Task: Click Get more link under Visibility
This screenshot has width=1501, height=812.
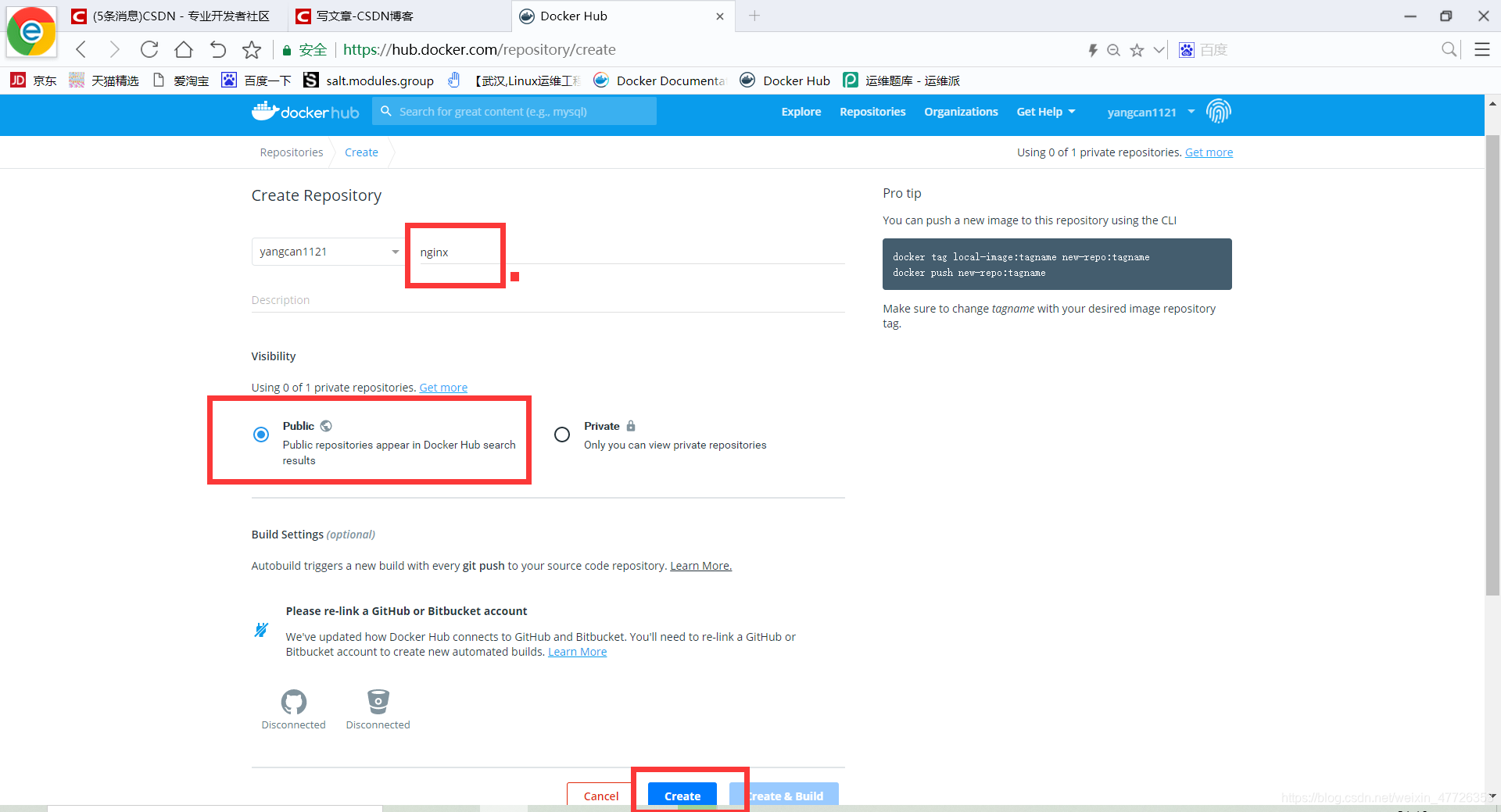Action: [443, 388]
